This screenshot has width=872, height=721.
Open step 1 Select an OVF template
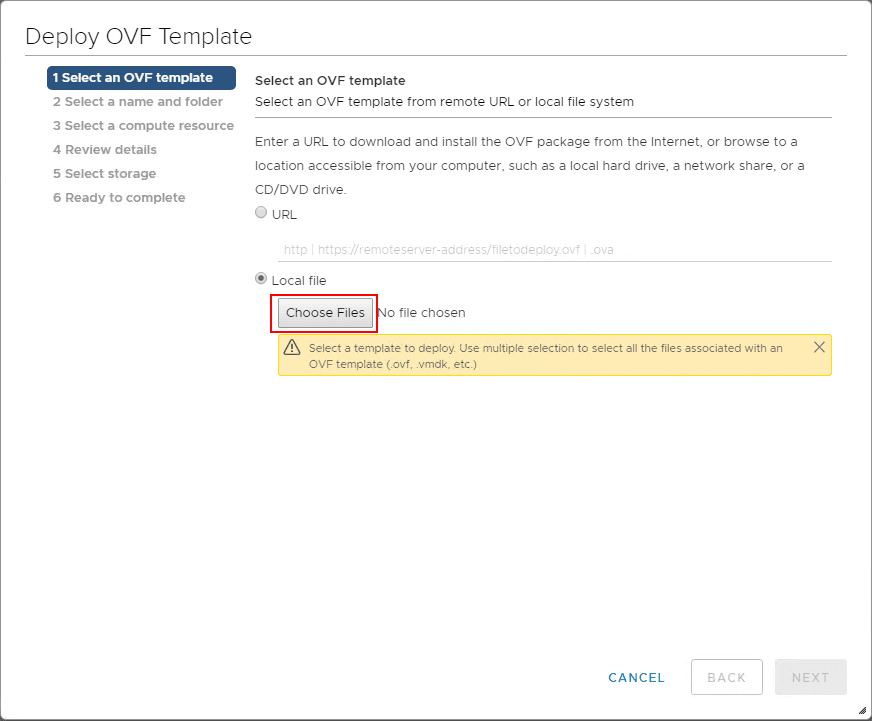point(141,78)
